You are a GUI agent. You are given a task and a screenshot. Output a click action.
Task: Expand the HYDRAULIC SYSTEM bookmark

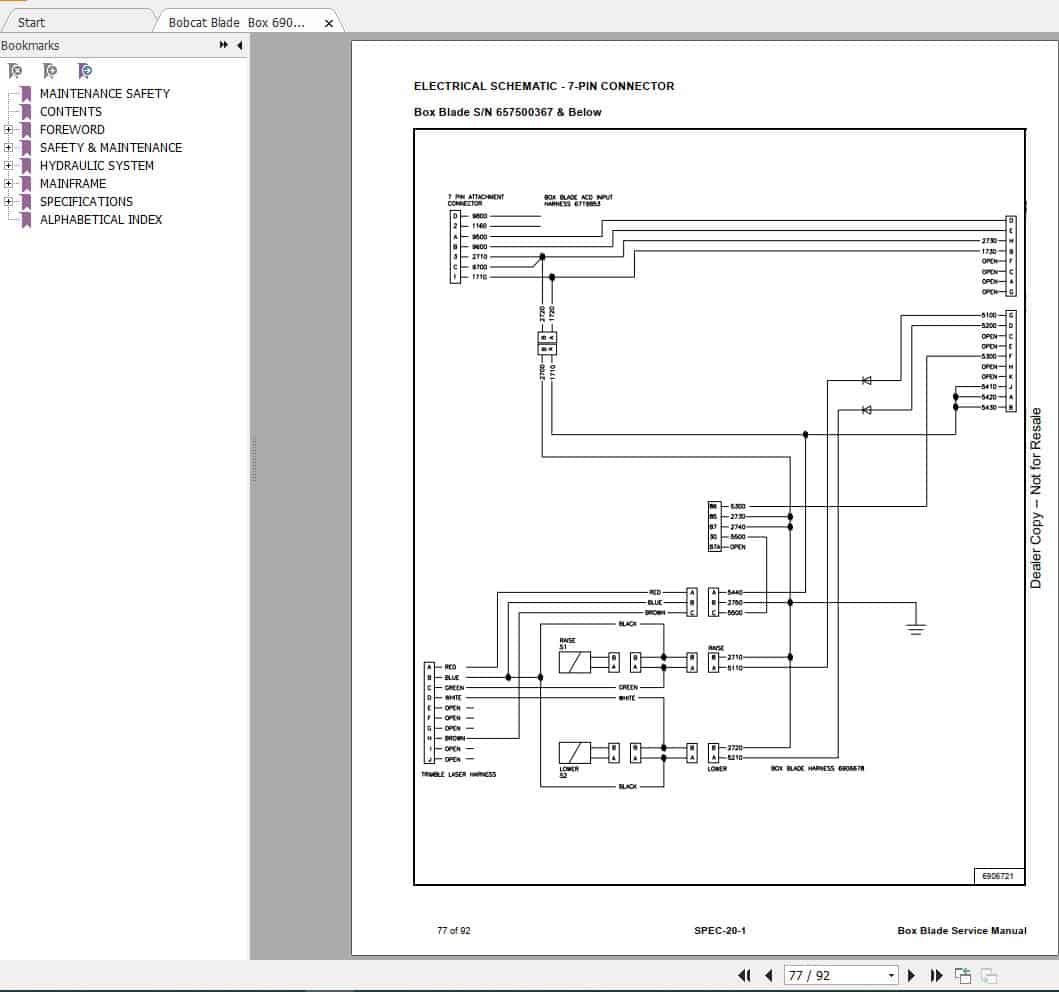(8, 166)
